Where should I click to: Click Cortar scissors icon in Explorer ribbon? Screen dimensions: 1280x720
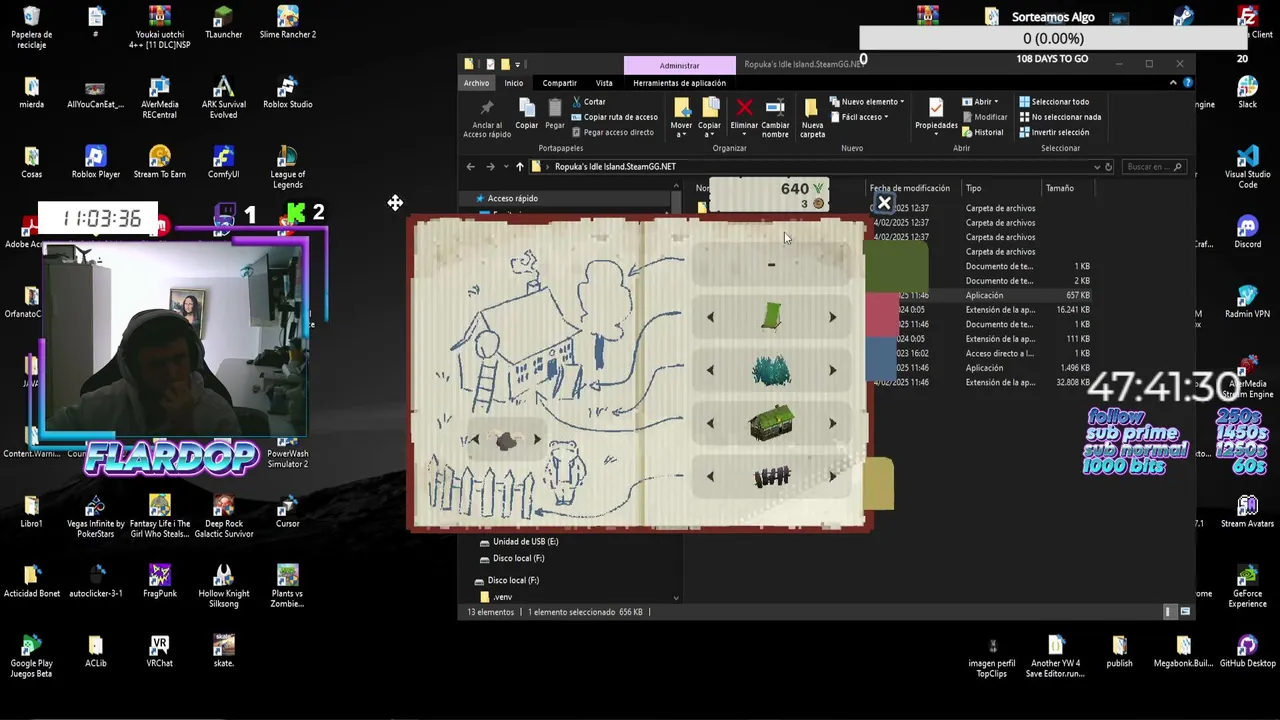[x=577, y=102]
